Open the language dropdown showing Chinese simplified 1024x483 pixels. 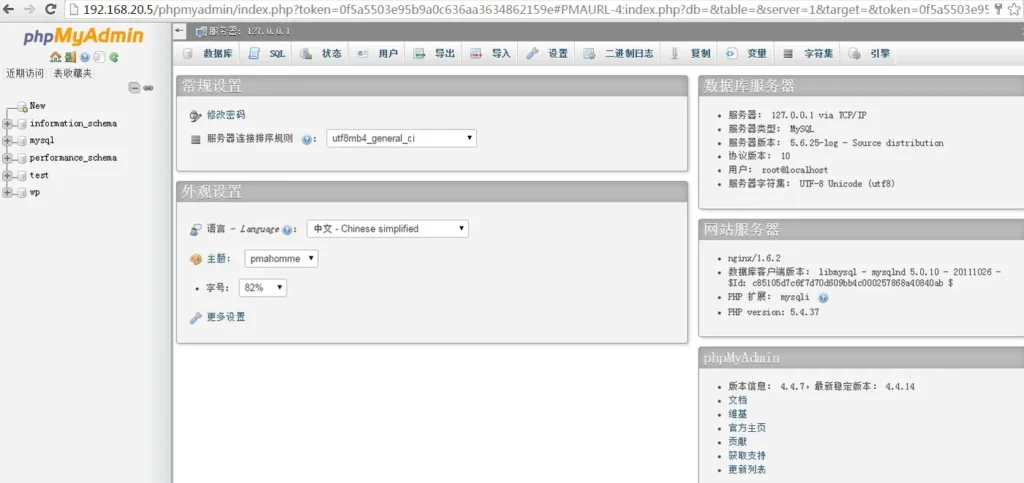click(x=387, y=229)
